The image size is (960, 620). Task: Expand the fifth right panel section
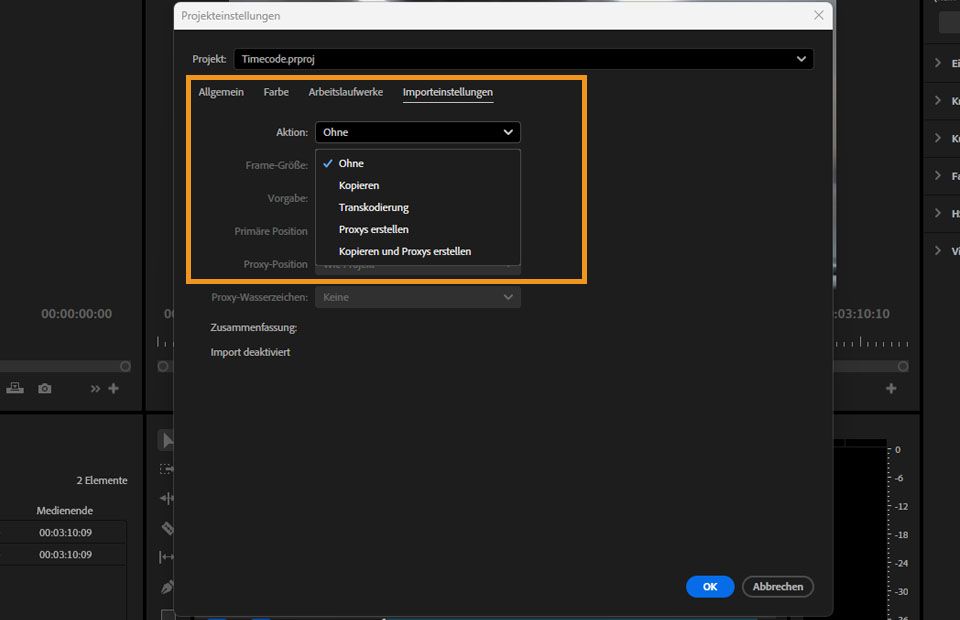937,213
